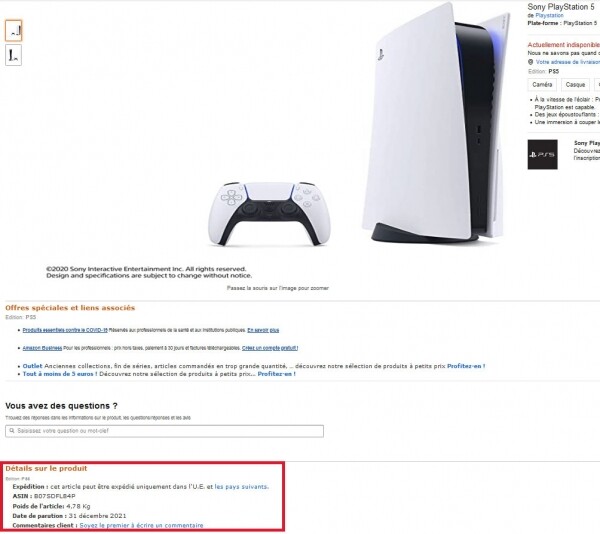
Task: Open the Outlet link
Action: pyautogui.click(x=33, y=366)
